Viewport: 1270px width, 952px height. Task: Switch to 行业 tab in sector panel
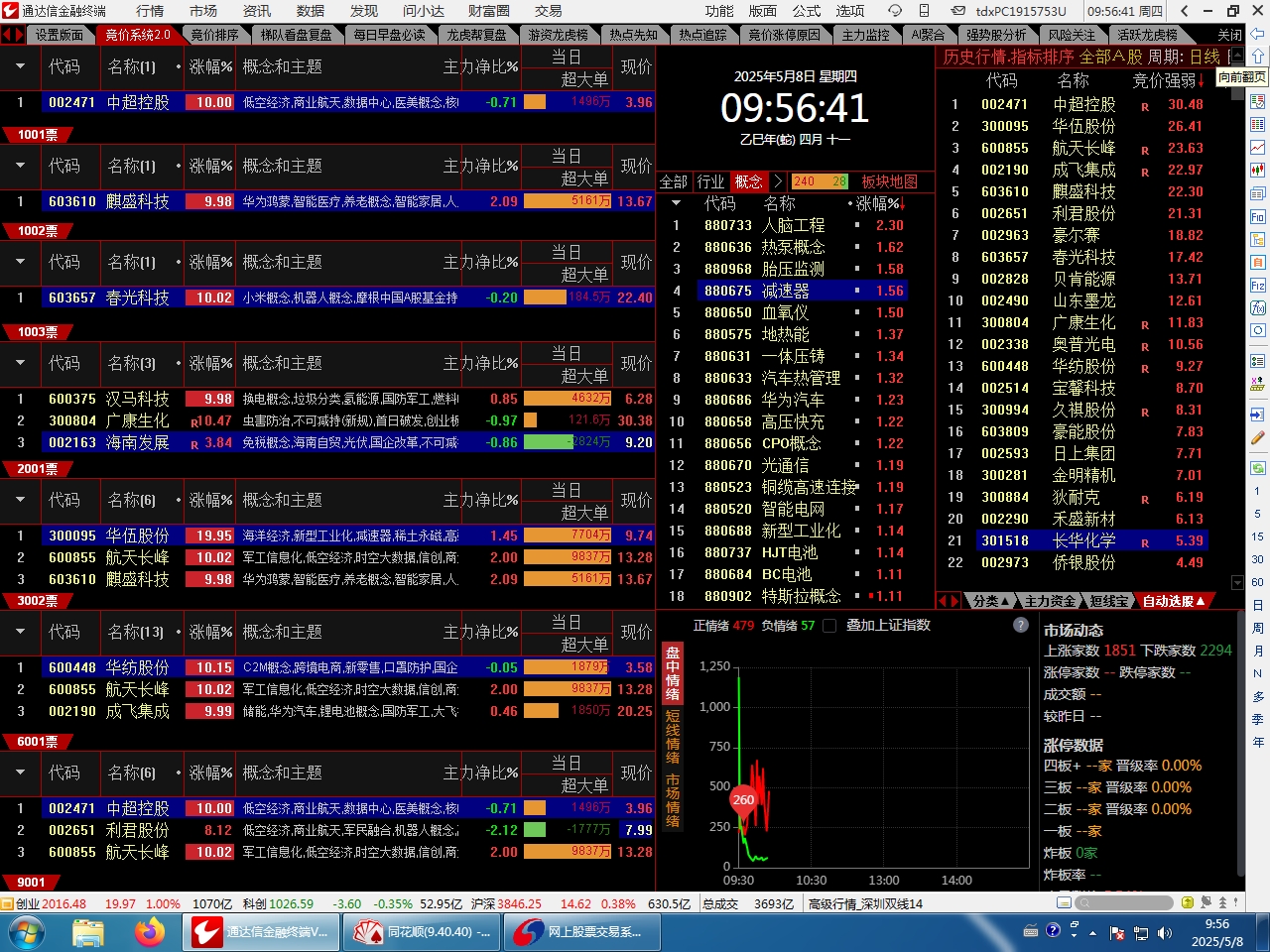coord(711,181)
